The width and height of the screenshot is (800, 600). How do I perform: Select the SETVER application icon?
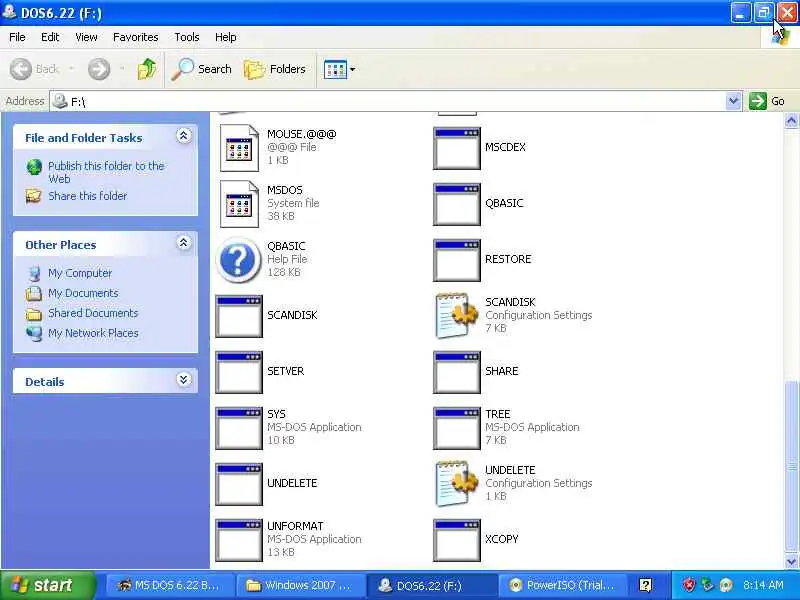[239, 372]
